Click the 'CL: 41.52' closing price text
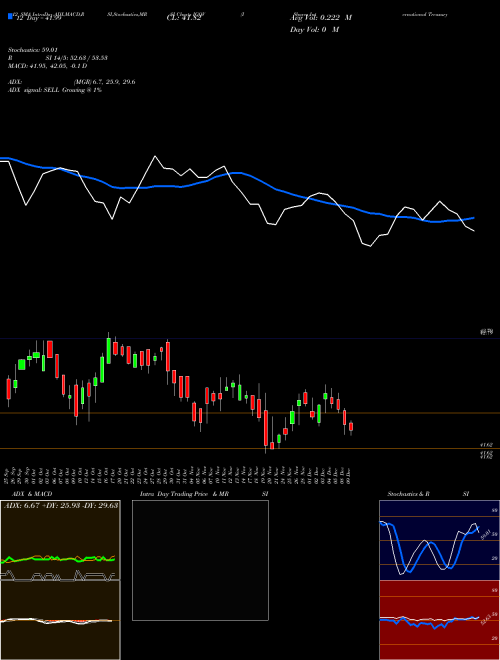The height and width of the screenshot is (660, 500). click(x=184, y=18)
